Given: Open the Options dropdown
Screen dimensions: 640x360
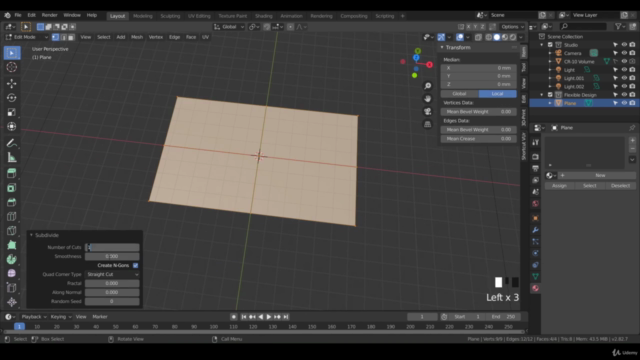Looking at the screenshot, I should click(513, 27).
